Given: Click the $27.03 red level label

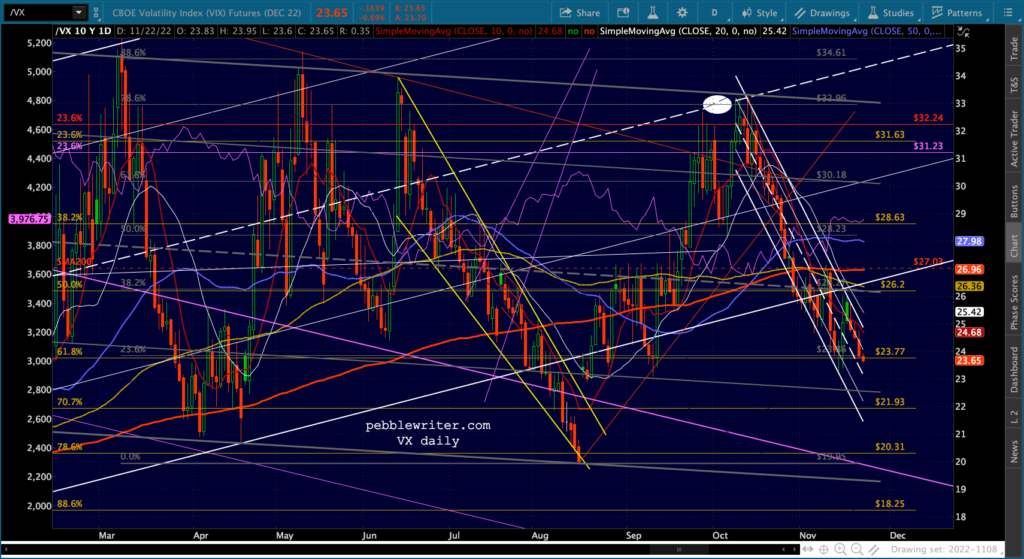Looking at the screenshot, I should (x=928, y=262).
